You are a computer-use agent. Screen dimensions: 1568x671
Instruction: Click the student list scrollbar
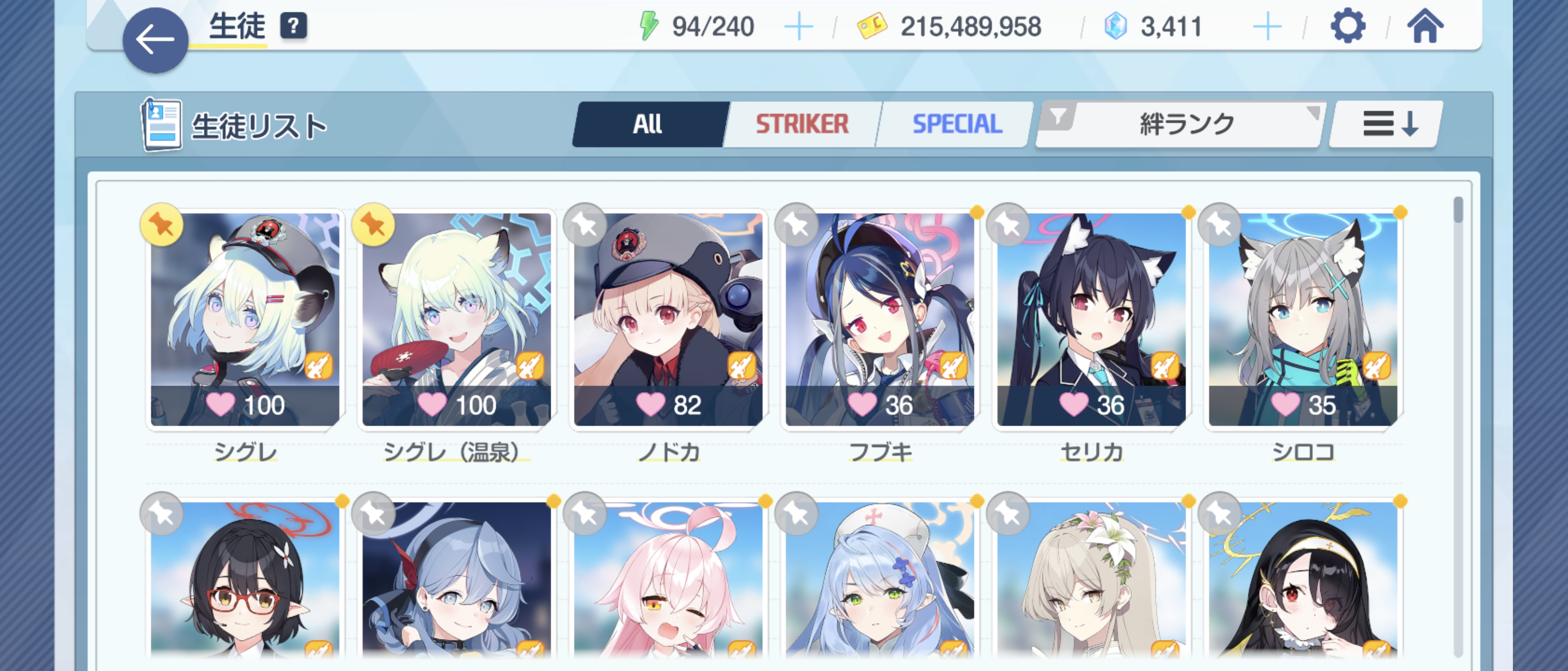click(x=1458, y=426)
